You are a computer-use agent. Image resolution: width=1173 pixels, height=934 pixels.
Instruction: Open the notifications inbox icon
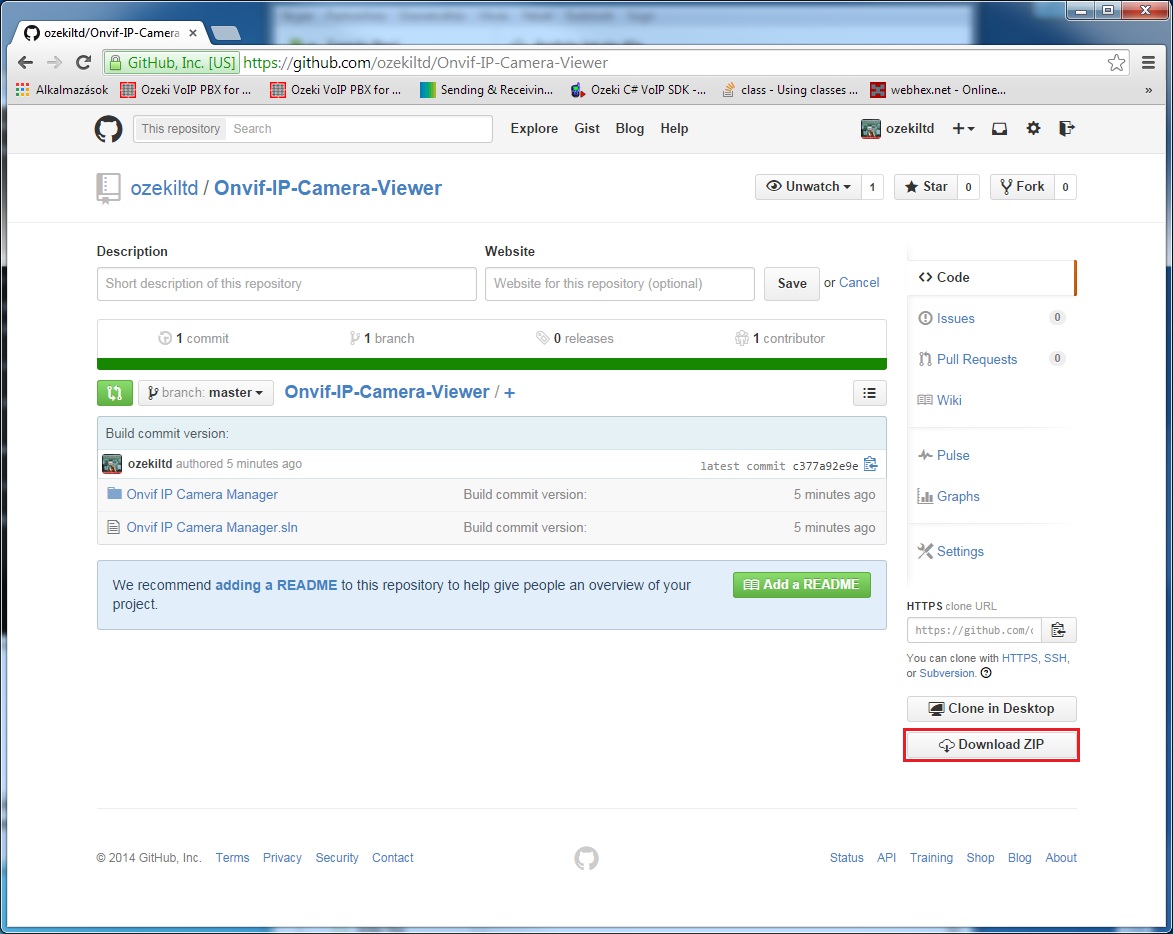point(999,128)
